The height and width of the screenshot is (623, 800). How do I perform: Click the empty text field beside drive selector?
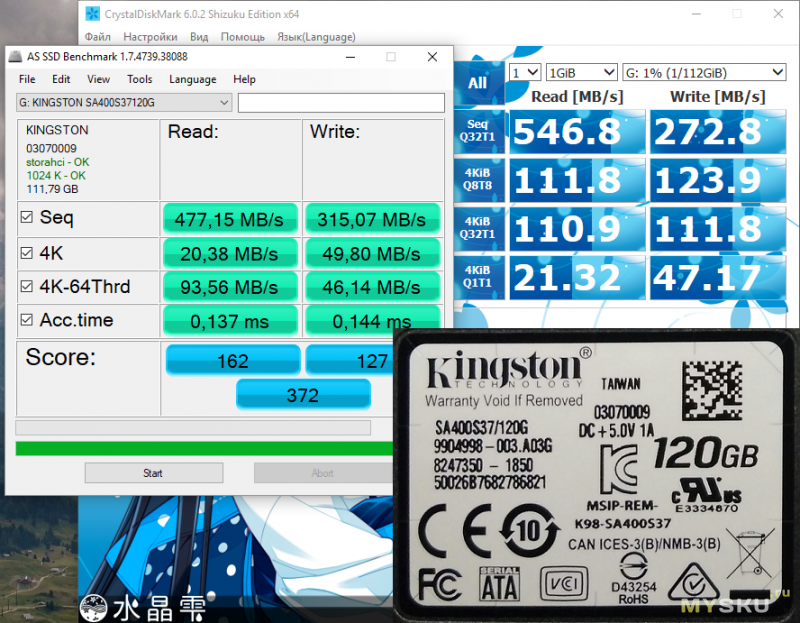341,103
